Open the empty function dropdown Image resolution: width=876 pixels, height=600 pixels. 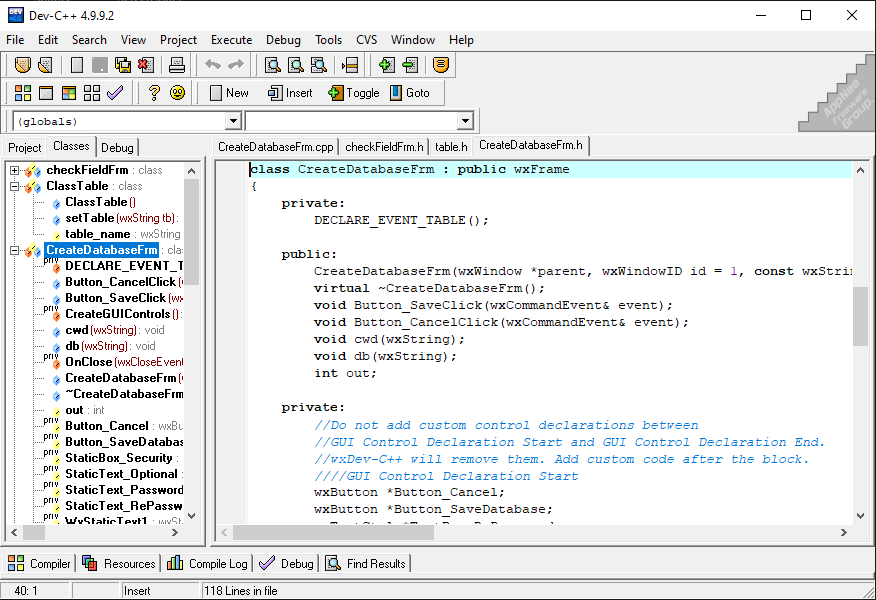pos(465,121)
